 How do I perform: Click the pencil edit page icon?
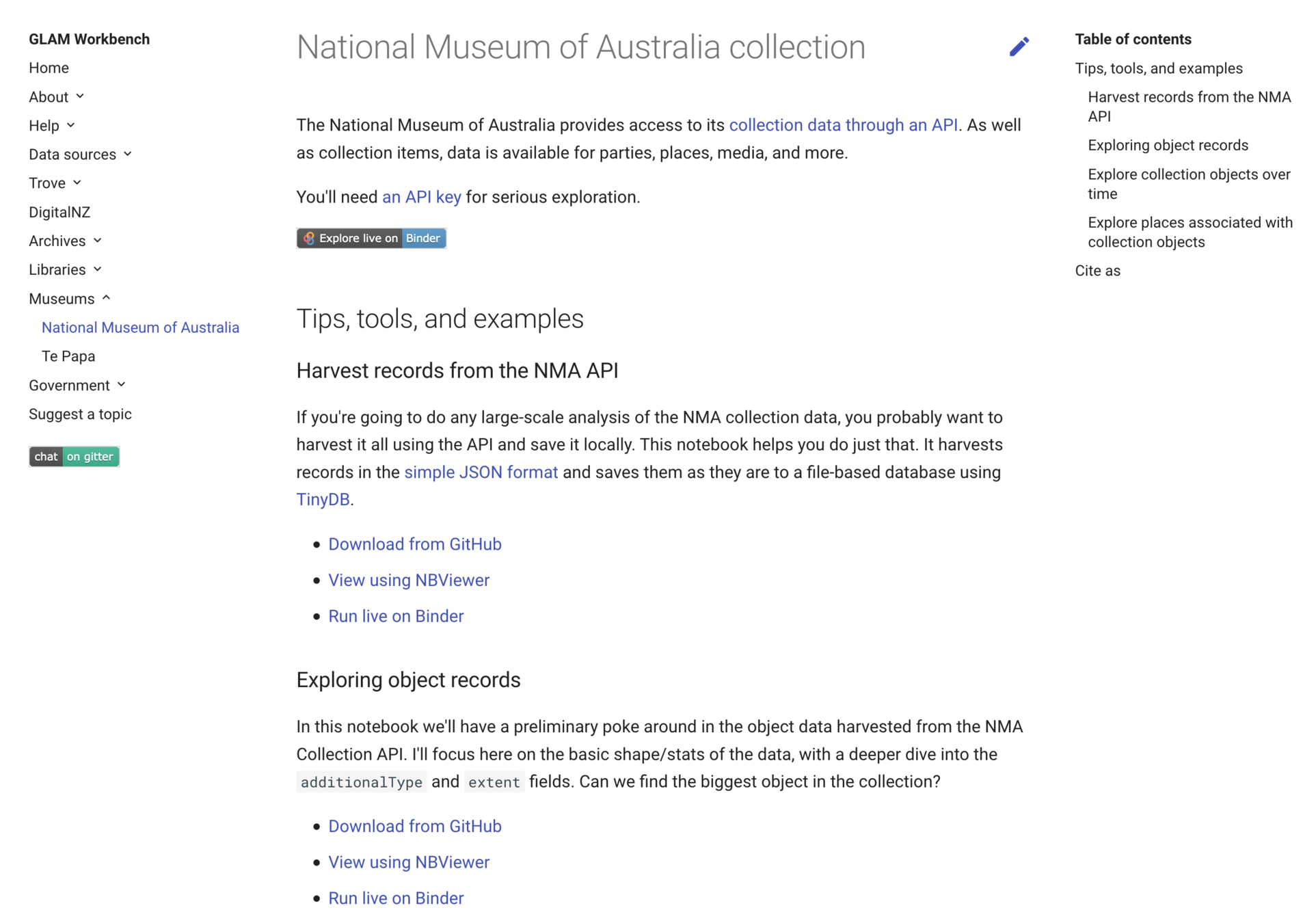click(x=1019, y=46)
